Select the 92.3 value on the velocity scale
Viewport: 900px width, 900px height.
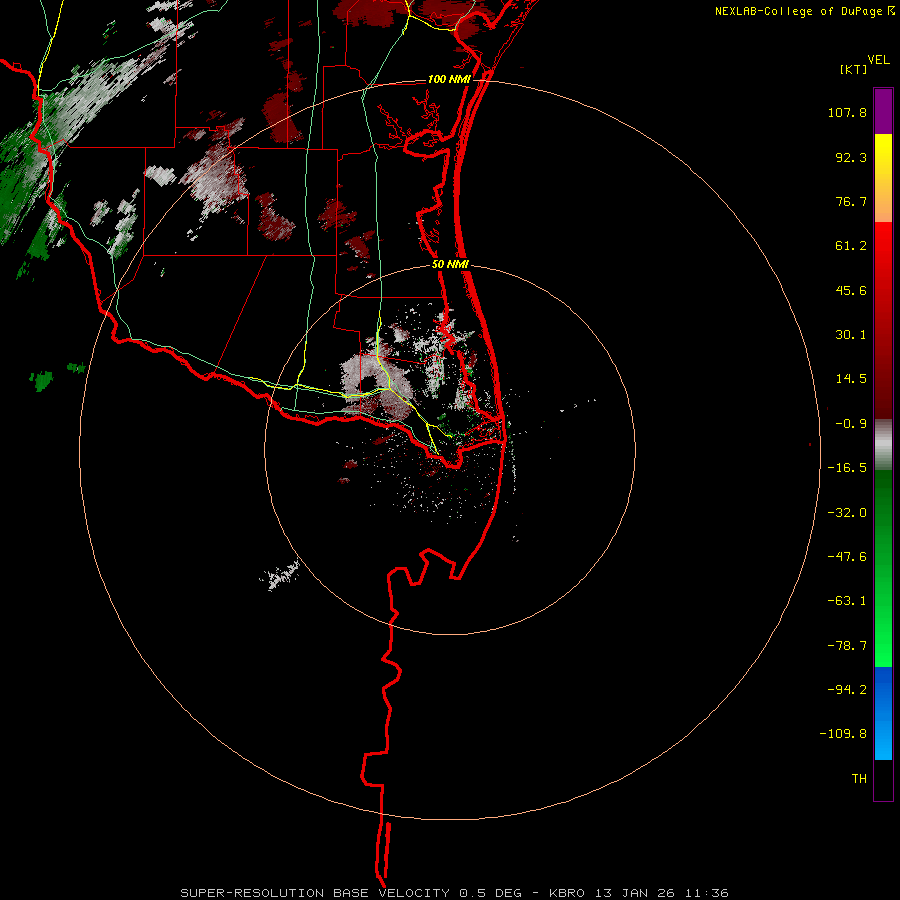point(851,157)
